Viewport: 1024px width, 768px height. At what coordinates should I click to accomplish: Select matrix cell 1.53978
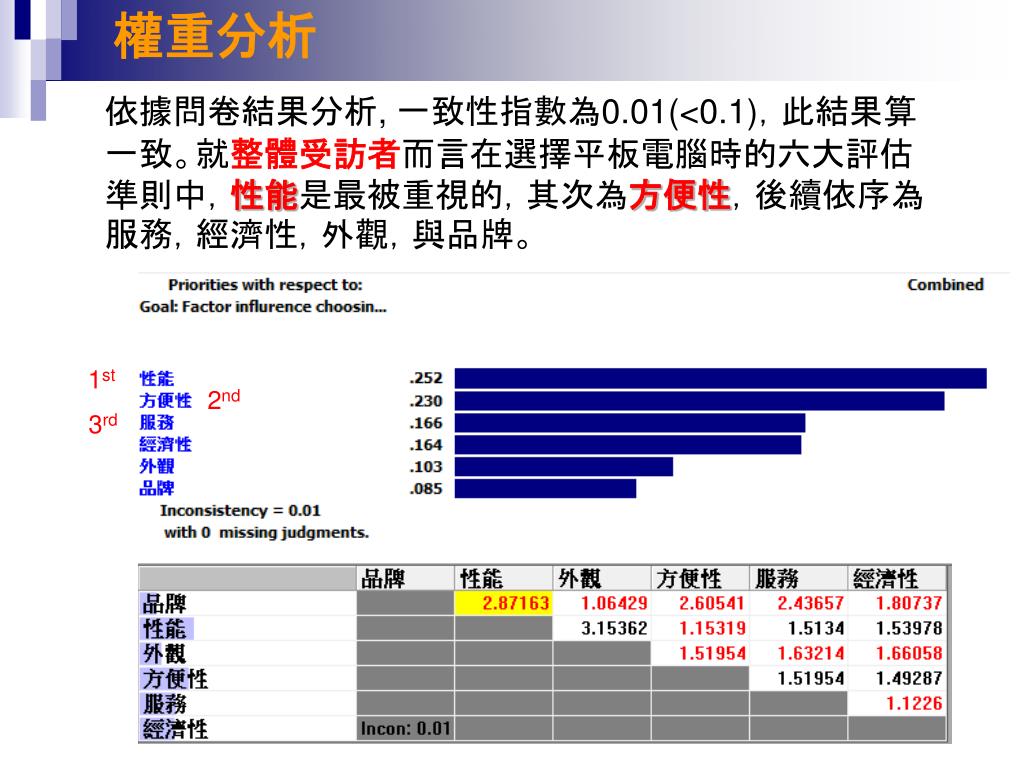click(x=897, y=628)
